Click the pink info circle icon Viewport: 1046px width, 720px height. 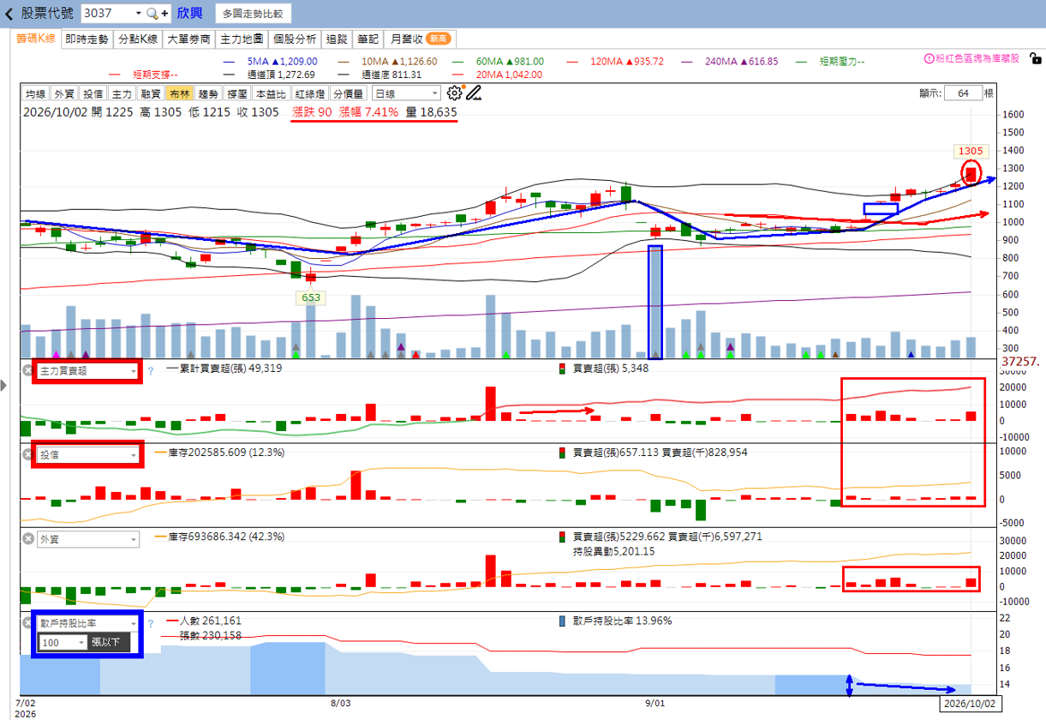929,59
